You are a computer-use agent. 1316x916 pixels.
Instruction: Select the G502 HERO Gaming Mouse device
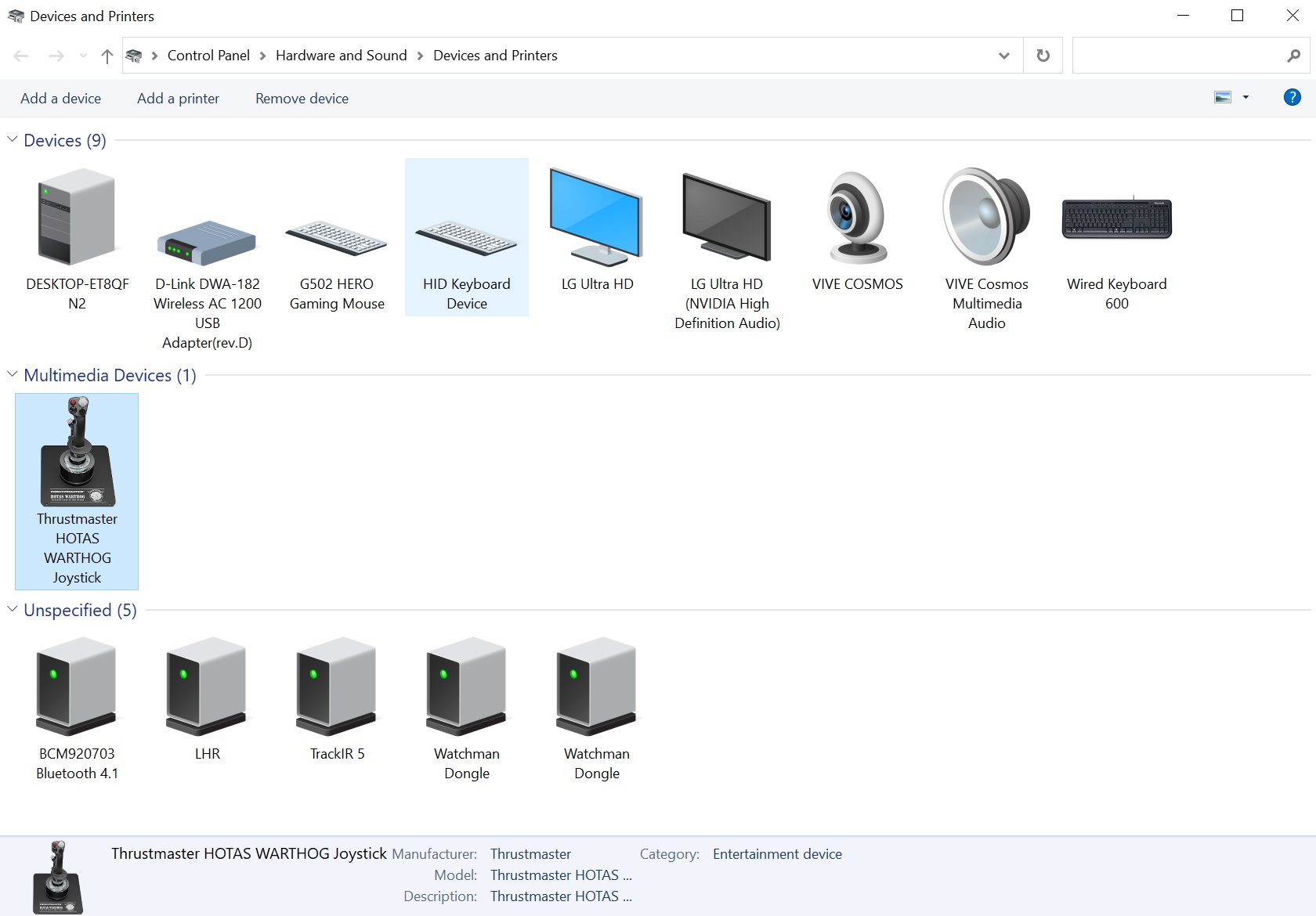337,237
